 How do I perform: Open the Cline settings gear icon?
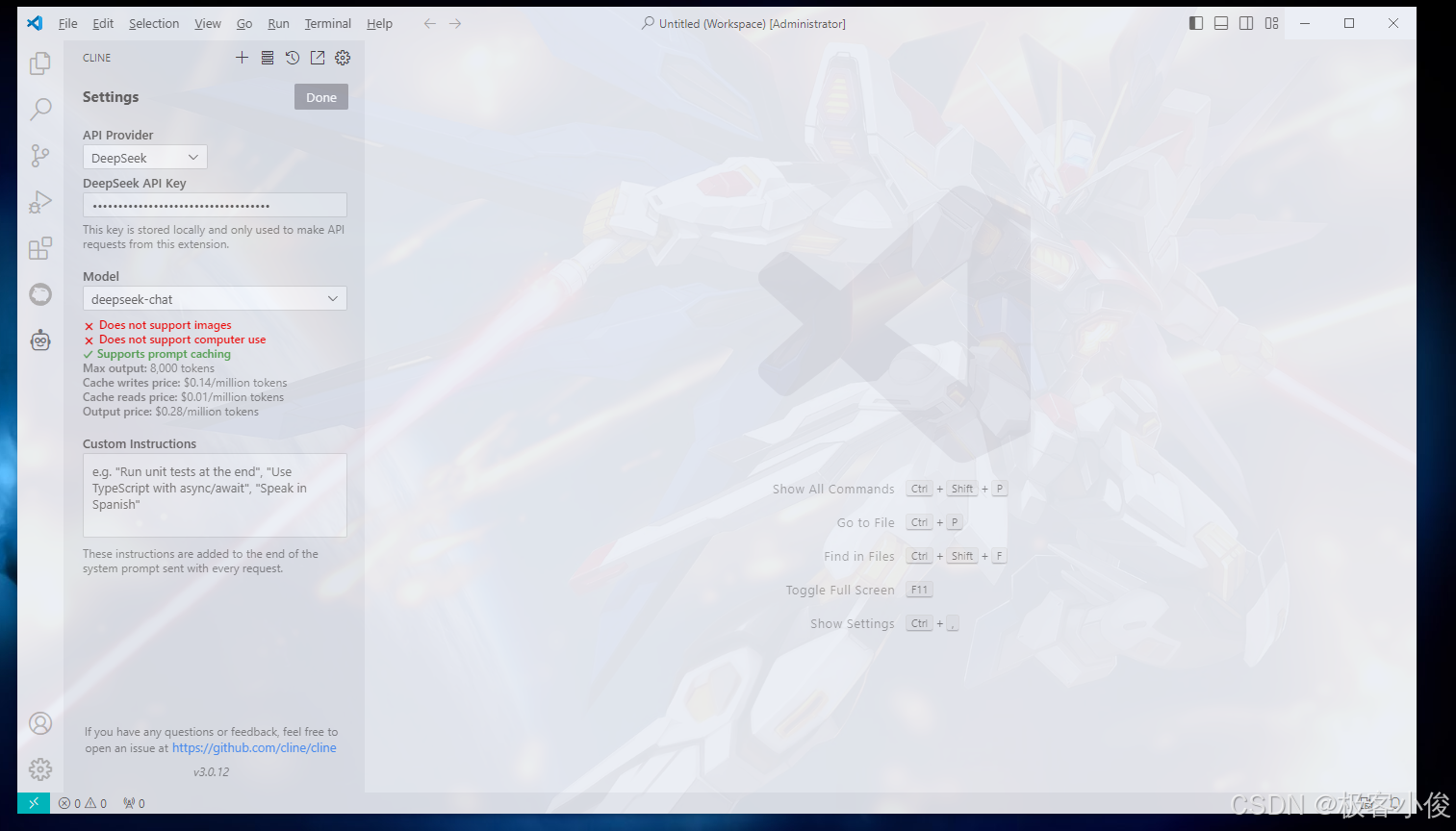click(343, 57)
